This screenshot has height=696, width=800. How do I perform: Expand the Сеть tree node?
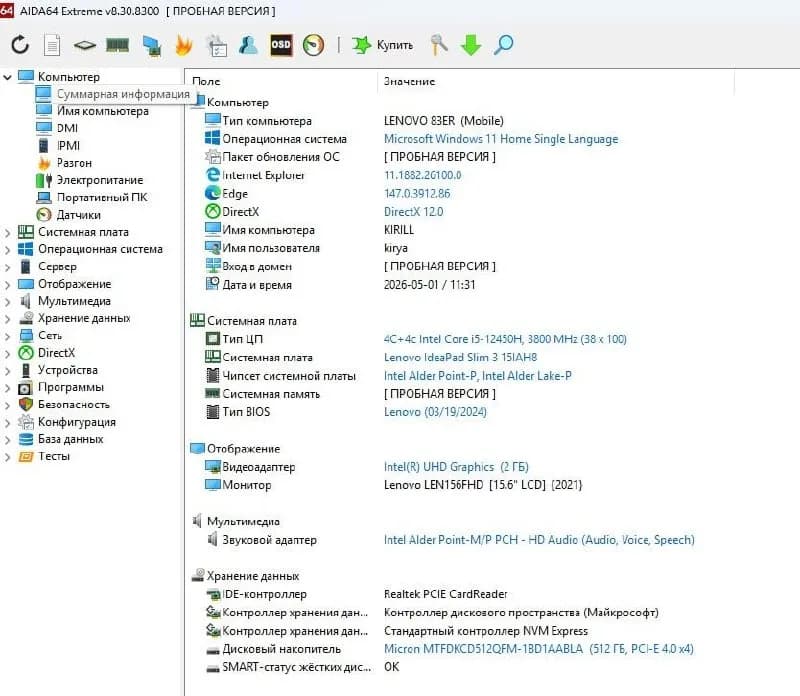[7, 336]
